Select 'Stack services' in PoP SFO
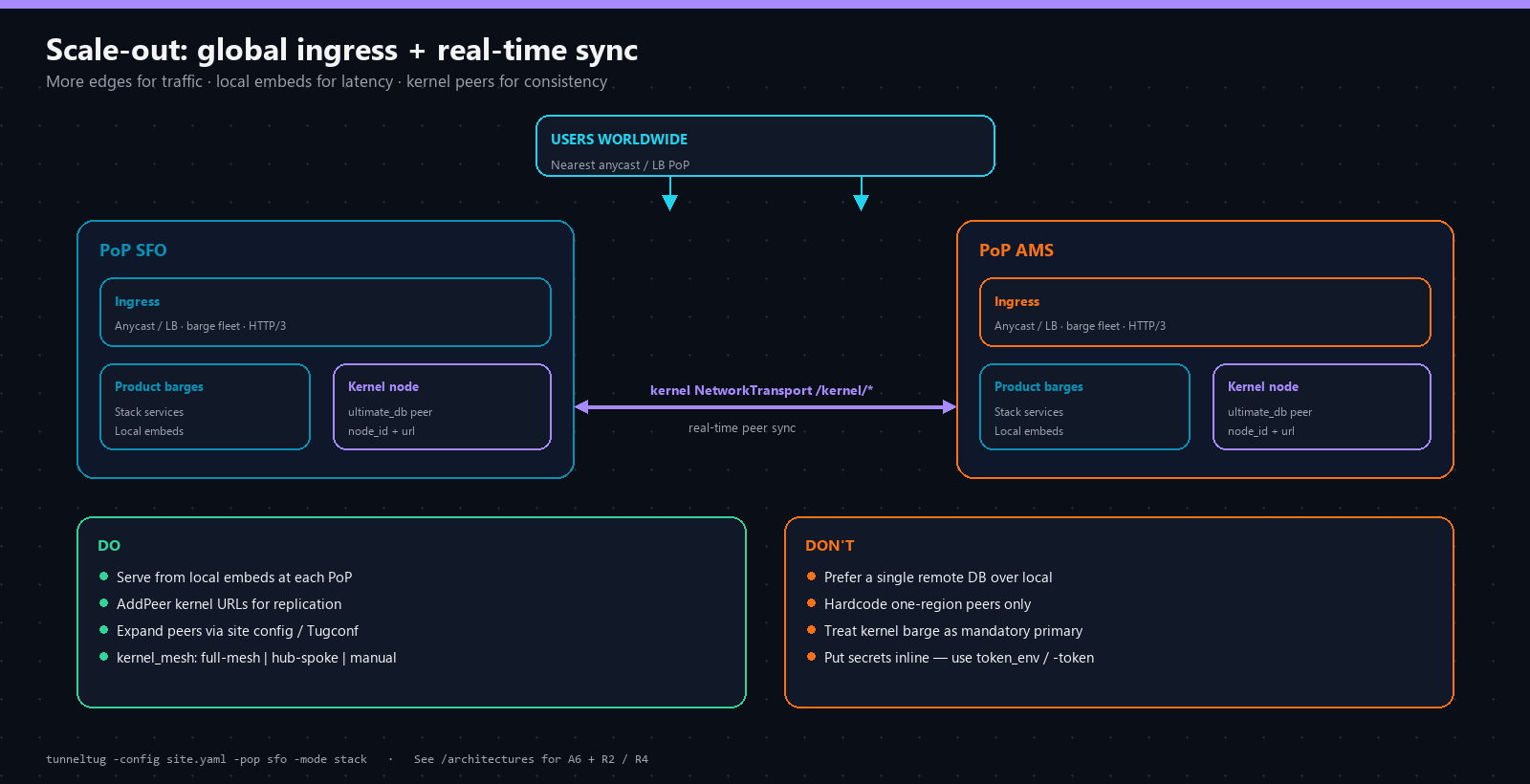The image size is (1530, 784). point(149,412)
